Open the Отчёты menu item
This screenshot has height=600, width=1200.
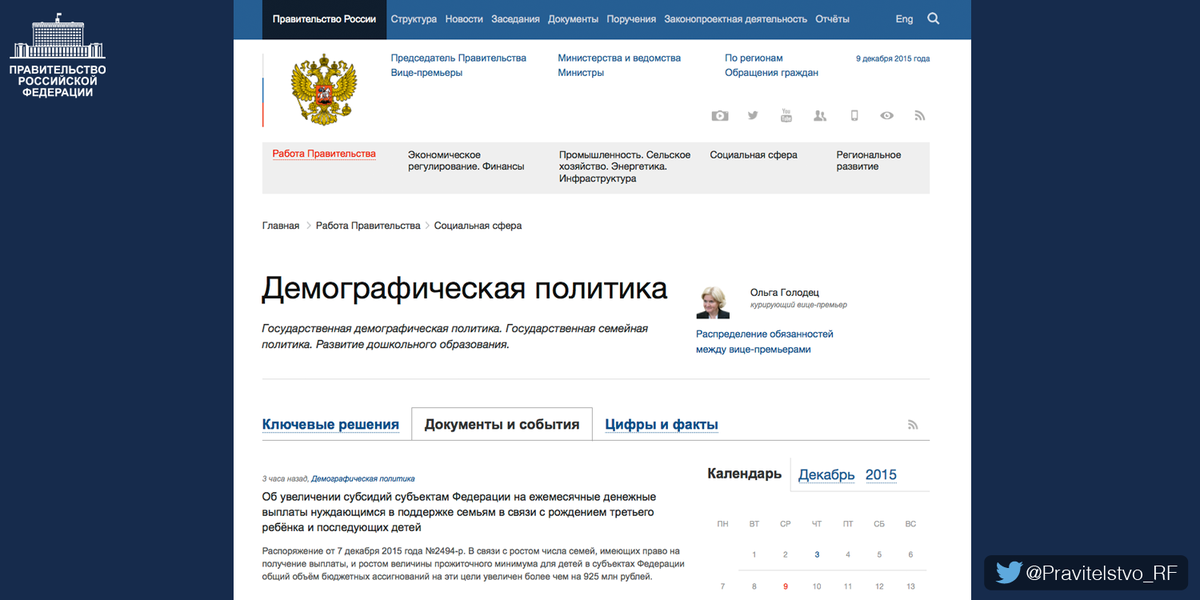pyautogui.click(x=832, y=19)
